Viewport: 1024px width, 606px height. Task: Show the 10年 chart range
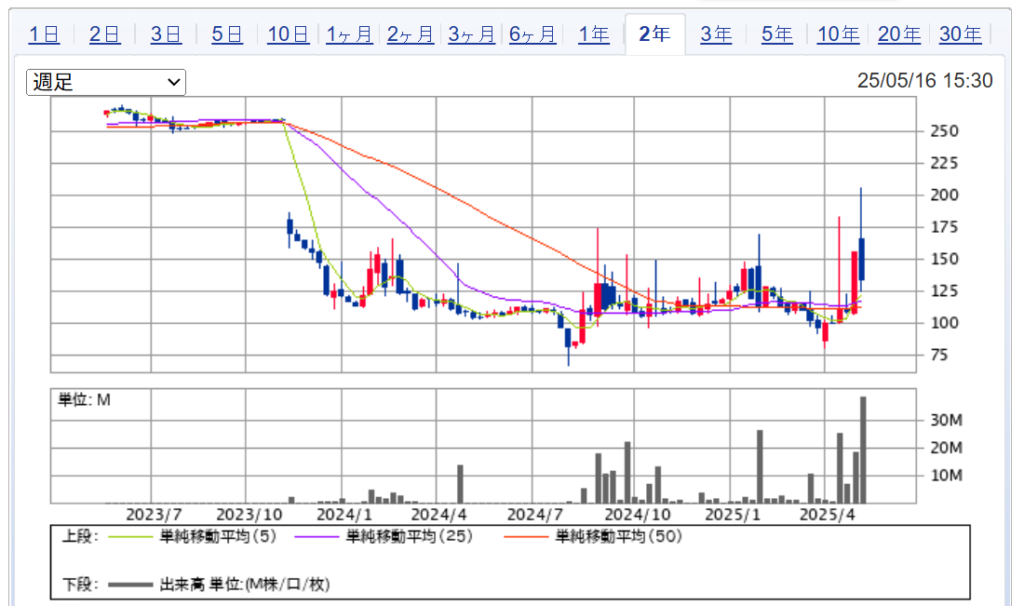(x=838, y=34)
